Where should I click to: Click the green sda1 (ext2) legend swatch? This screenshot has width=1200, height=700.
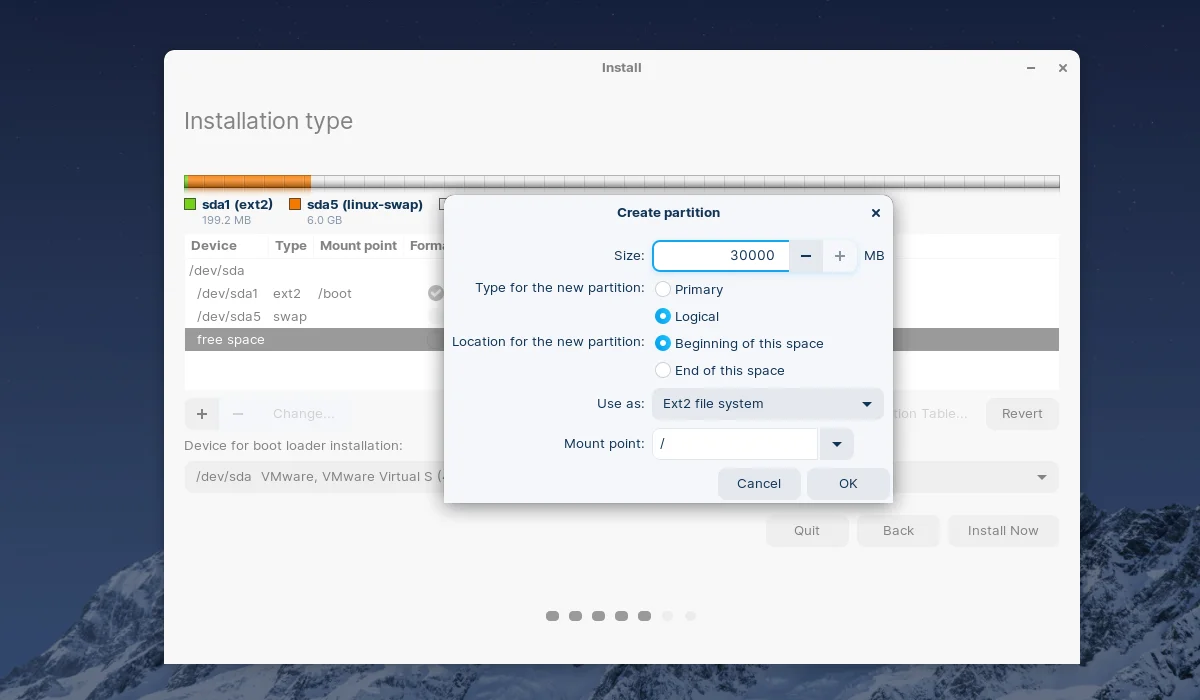point(190,204)
